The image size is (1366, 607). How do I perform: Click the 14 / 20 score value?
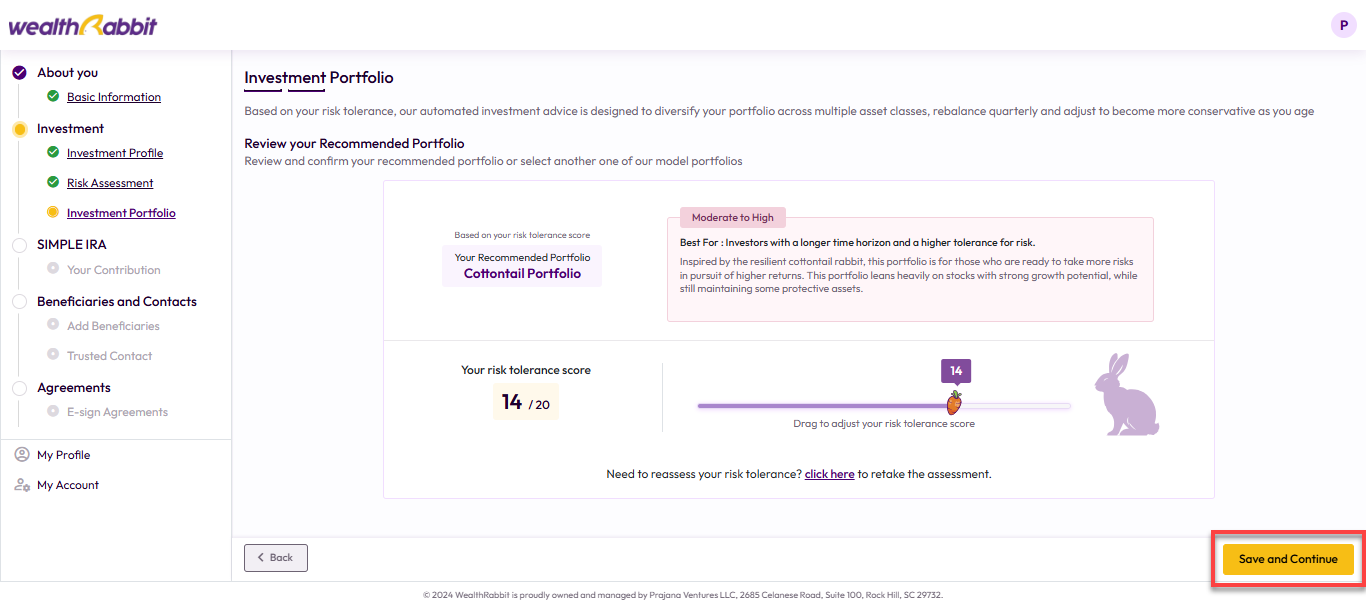[526, 402]
